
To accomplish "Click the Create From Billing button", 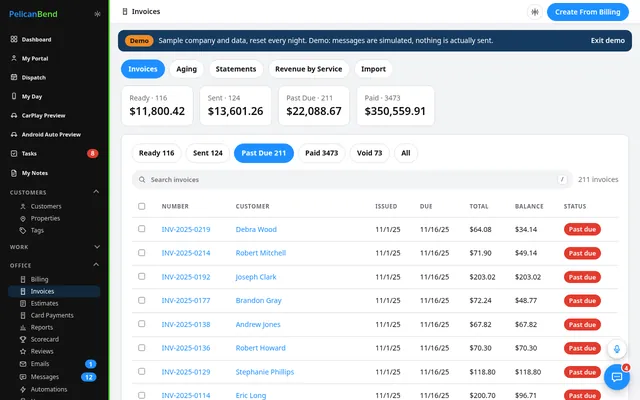I will (588, 12).
